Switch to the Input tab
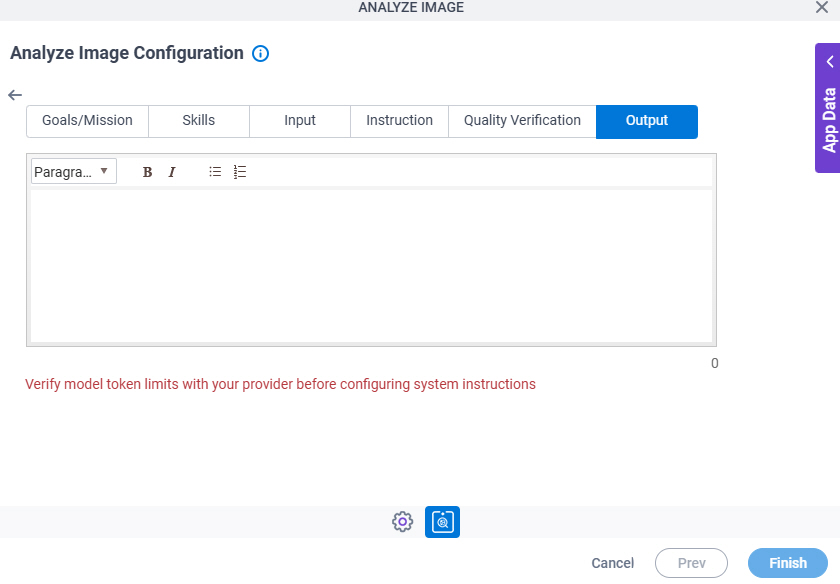This screenshot has width=840, height=584. coord(300,121)
